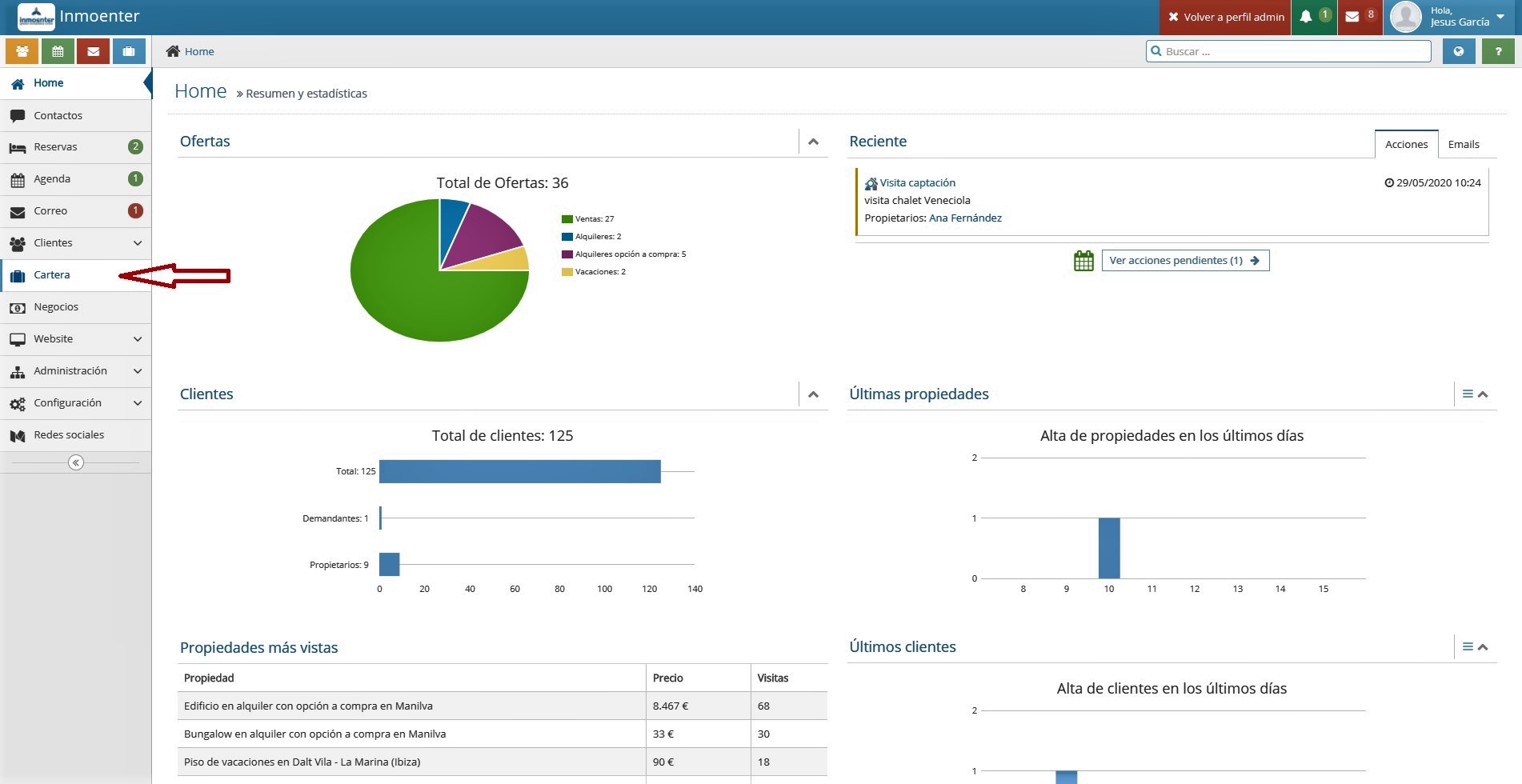Click the blue Alquileres legend swatch
The width and height of the screenshot is (1522, 784).
pos(567,237)
